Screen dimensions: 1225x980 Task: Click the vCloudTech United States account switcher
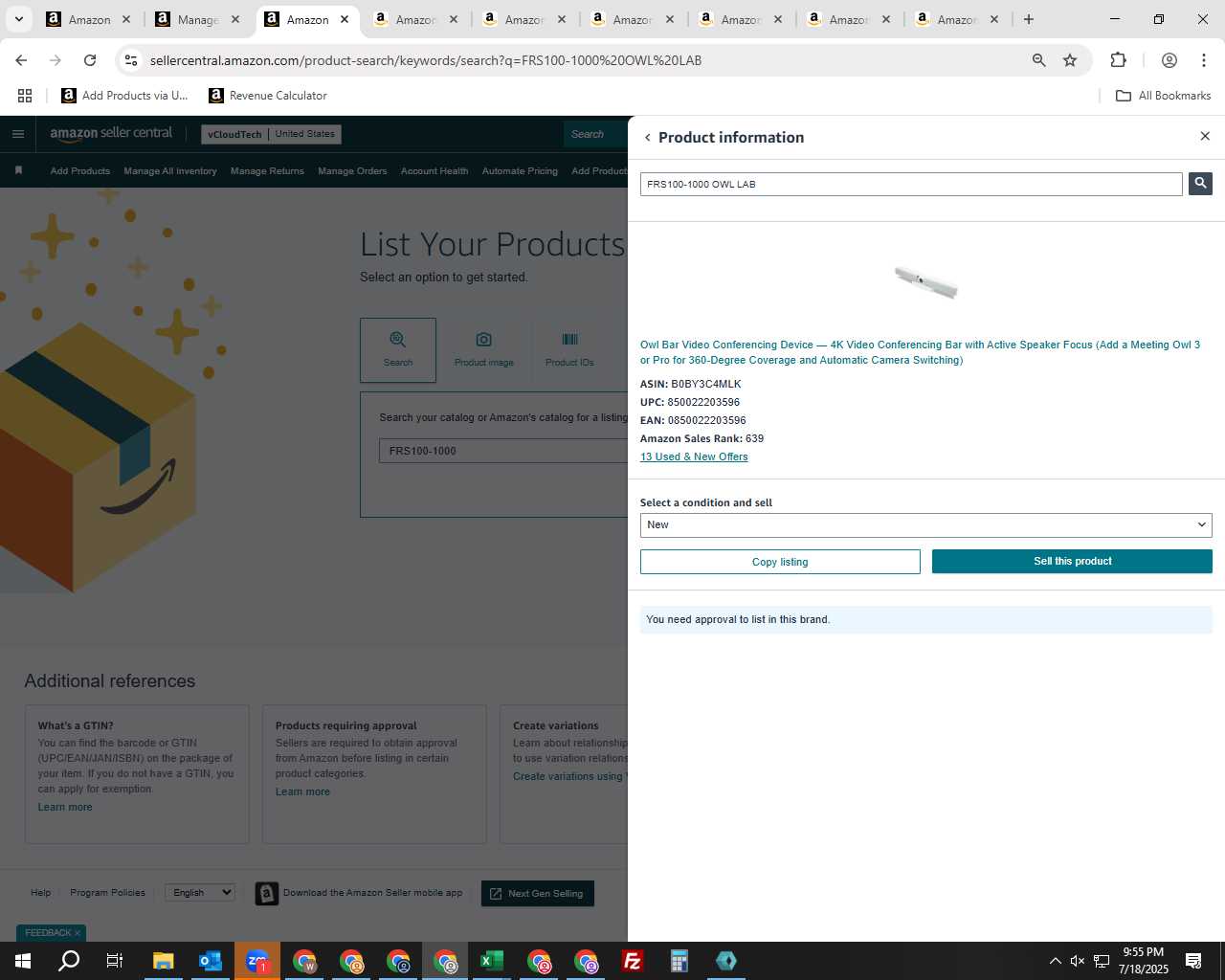[x=272, y=134]
